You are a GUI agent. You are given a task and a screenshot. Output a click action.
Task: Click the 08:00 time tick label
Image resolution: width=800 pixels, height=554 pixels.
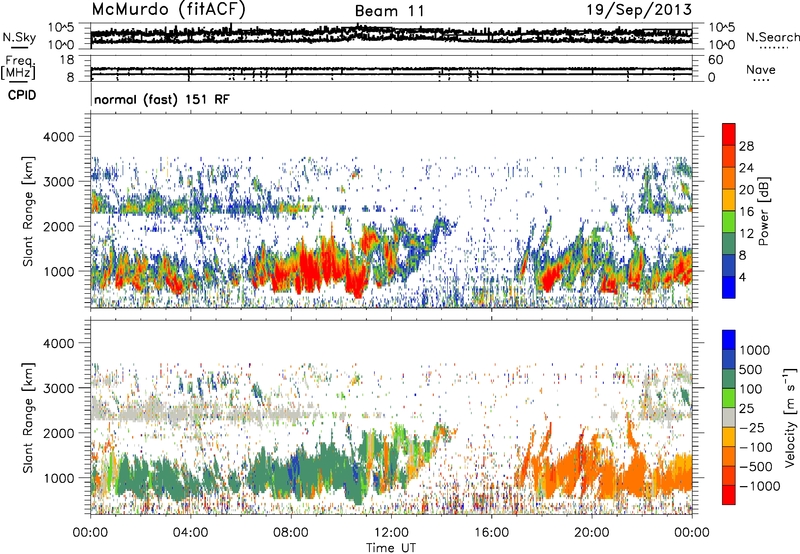click(291, 533)
